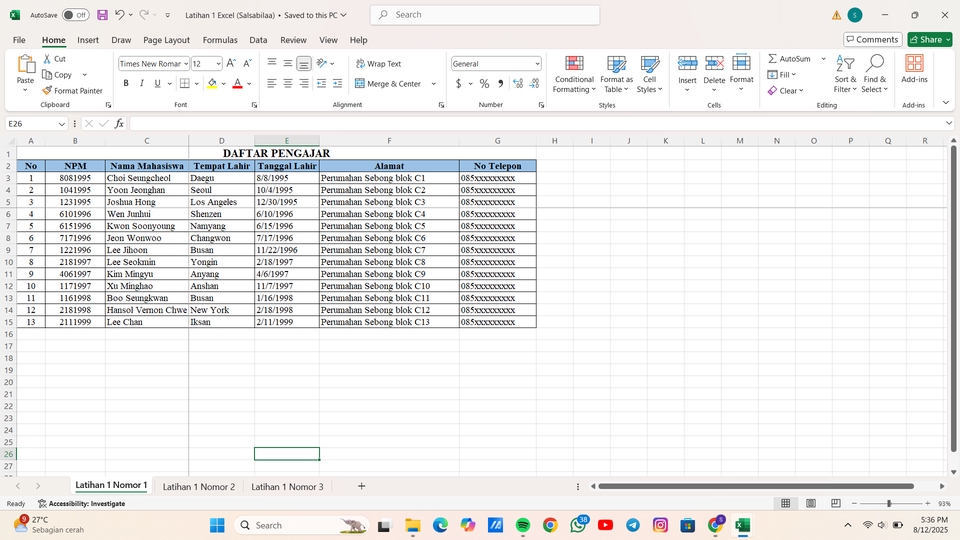The height and width of the screenshot is (540, 960).
Task: Click the formula bar input
Action: pyautogui.click(x=536, y=124)
